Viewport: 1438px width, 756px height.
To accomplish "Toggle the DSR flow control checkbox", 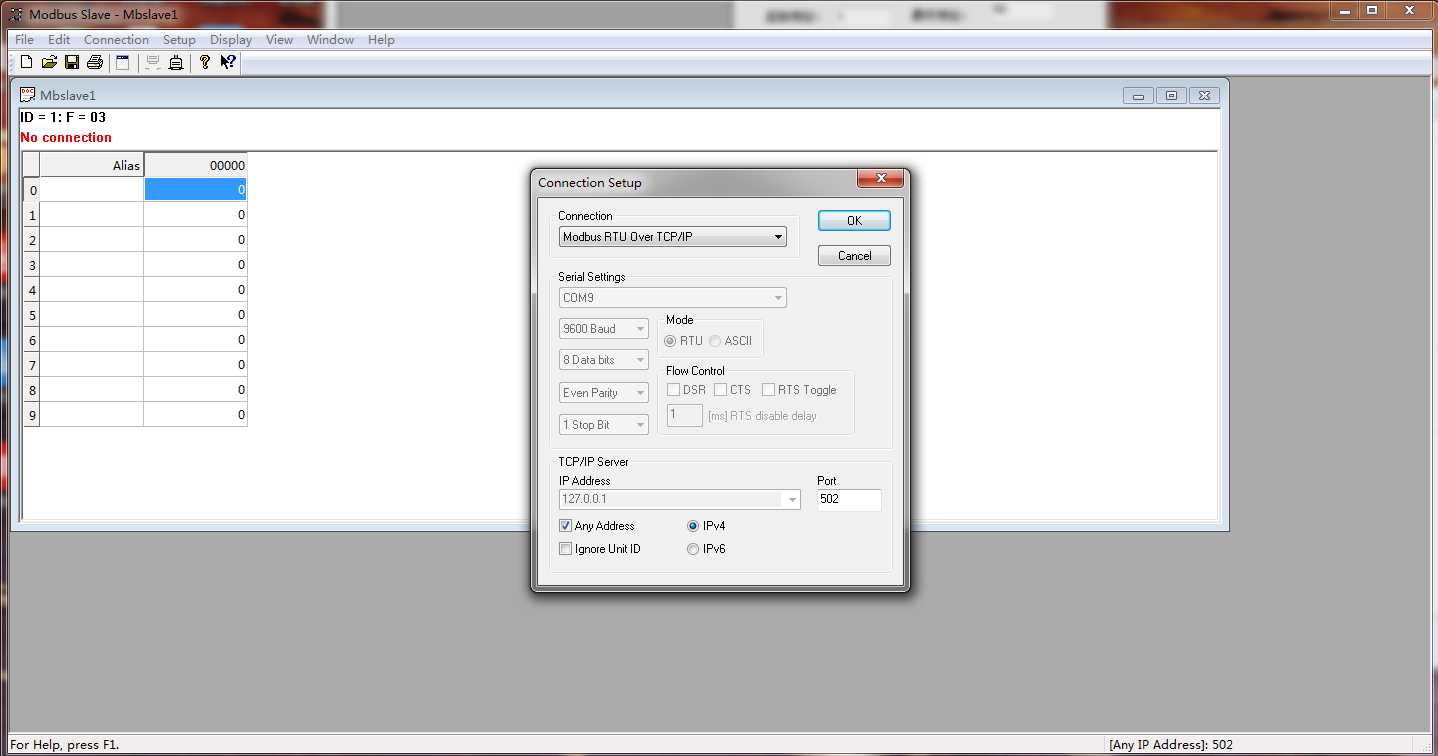I will [x=674, y=390].
